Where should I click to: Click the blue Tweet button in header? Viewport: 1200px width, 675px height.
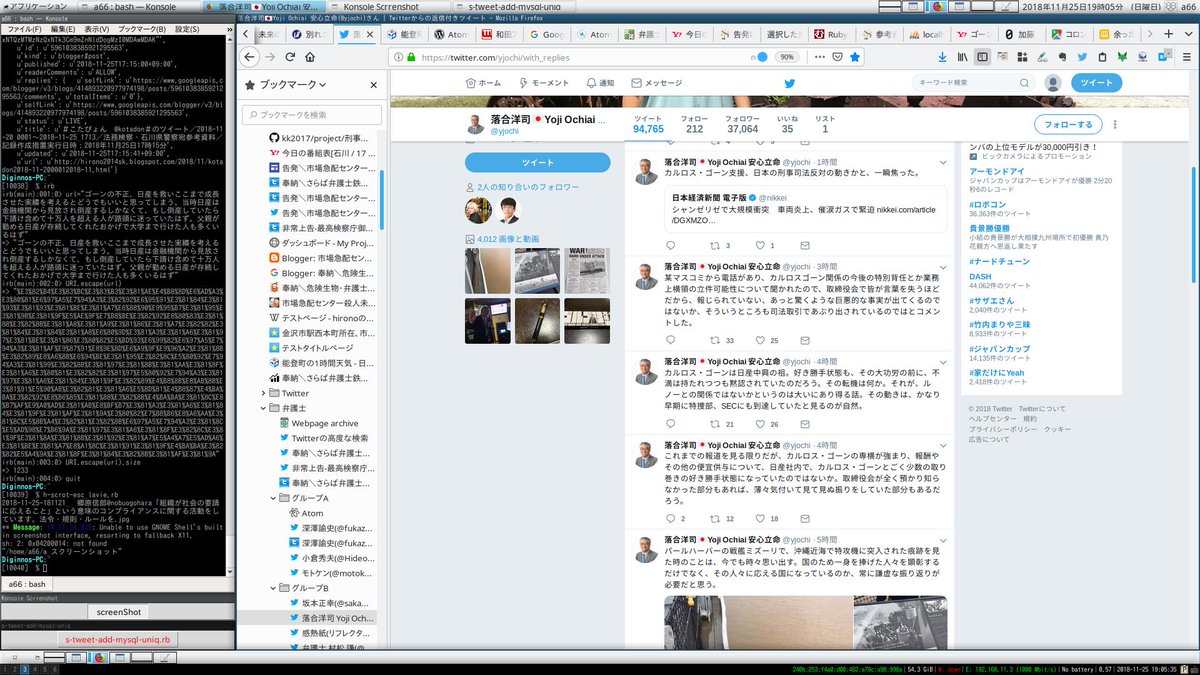1096,83
